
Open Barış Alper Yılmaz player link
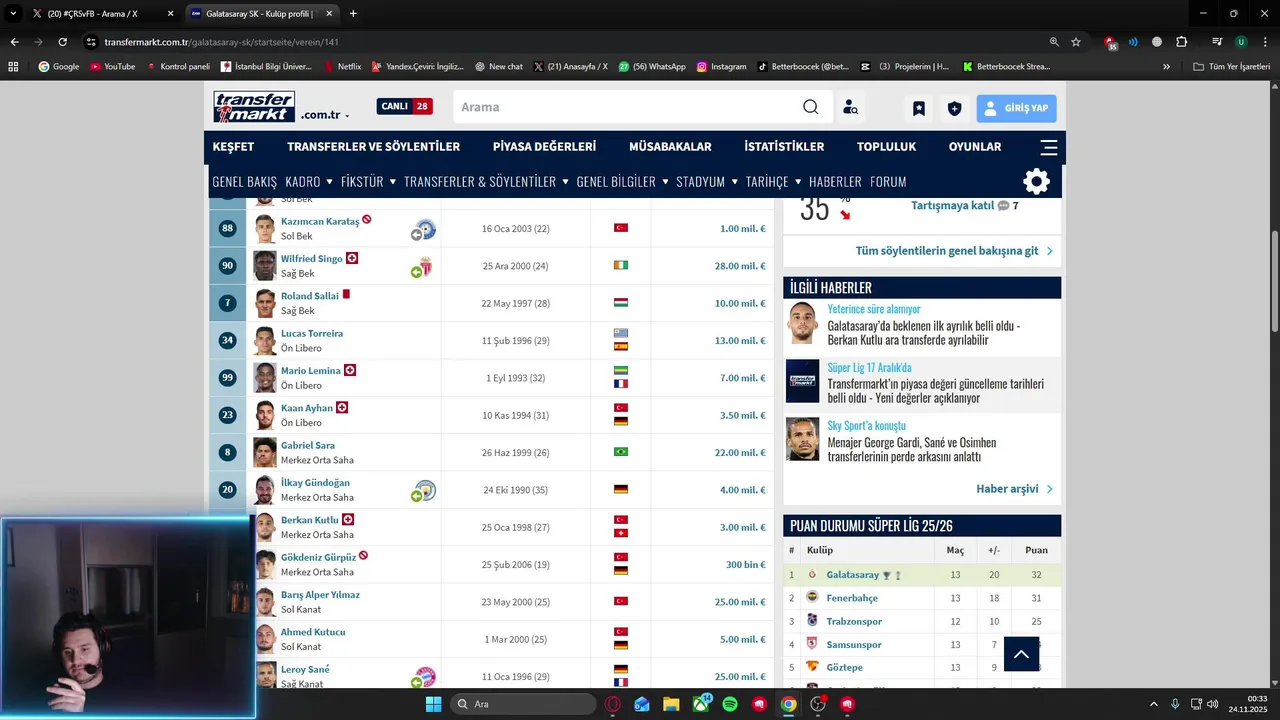[320, 595]
